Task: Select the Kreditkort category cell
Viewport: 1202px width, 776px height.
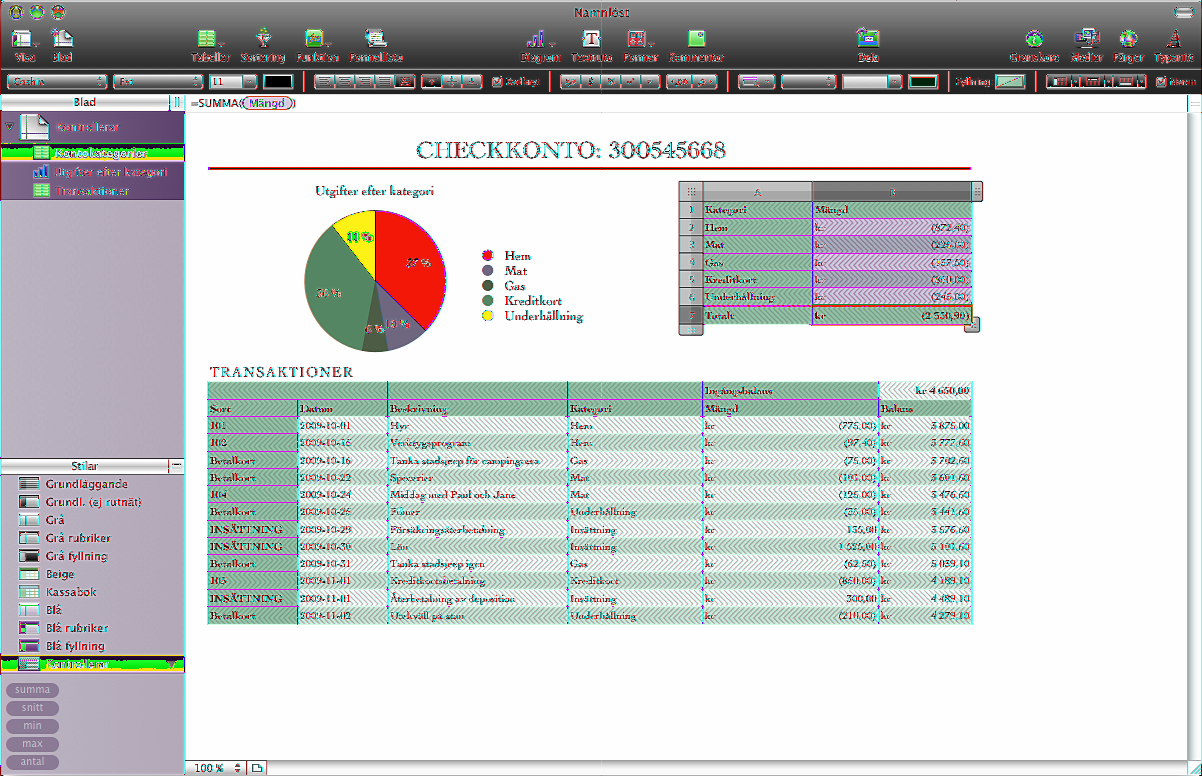Action: [x=757, y=279]
